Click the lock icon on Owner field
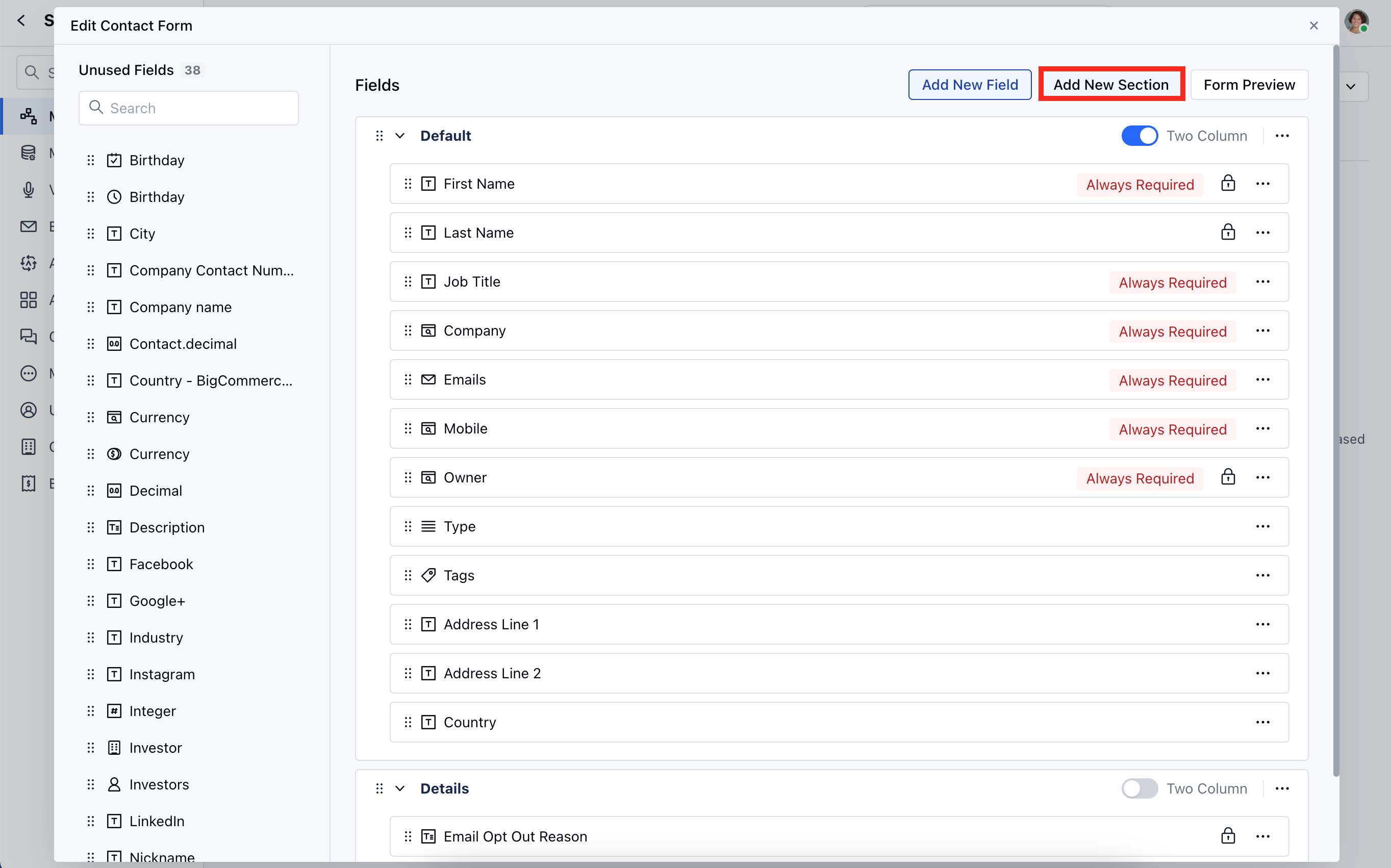The height and width of the screenshot is (868, 1391). click(x=1227, y=478)
